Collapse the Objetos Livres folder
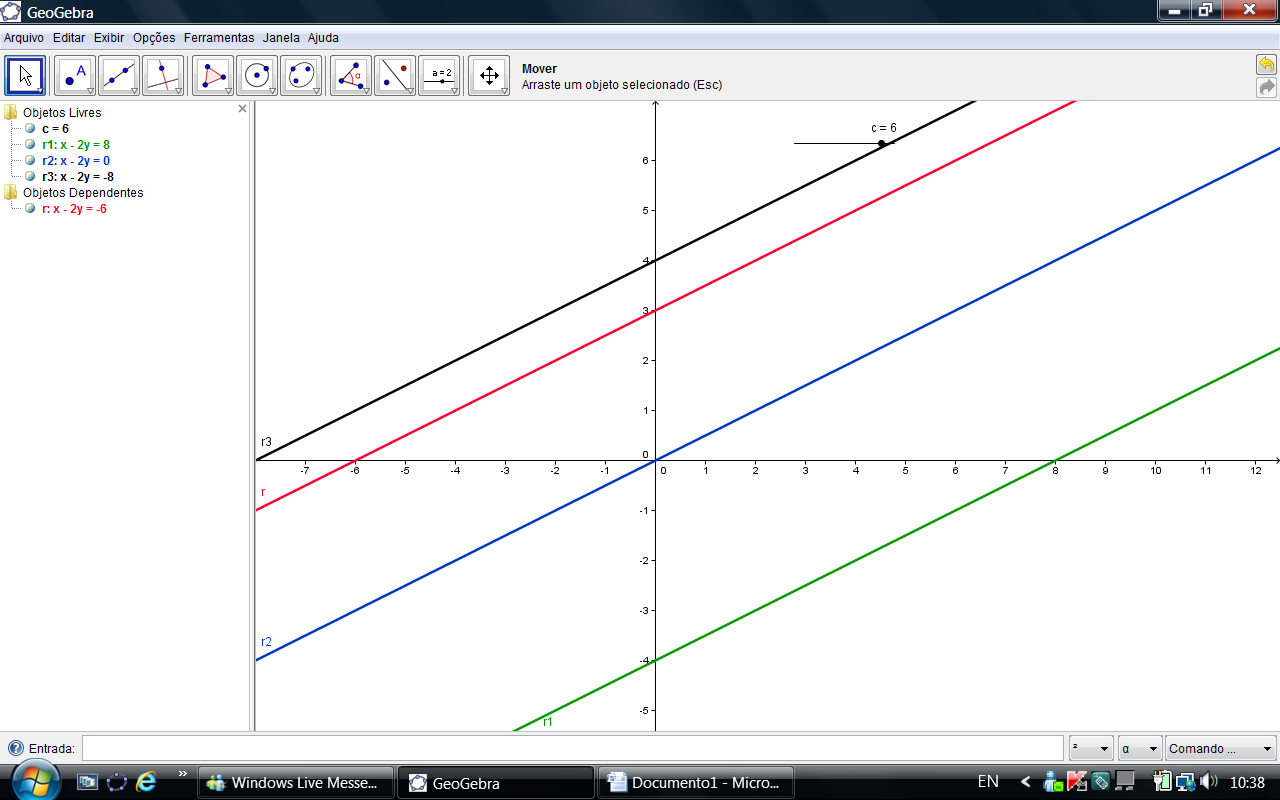Viewport: 1280px width, 800px height. pyautogui.click(x=10, y=113)
